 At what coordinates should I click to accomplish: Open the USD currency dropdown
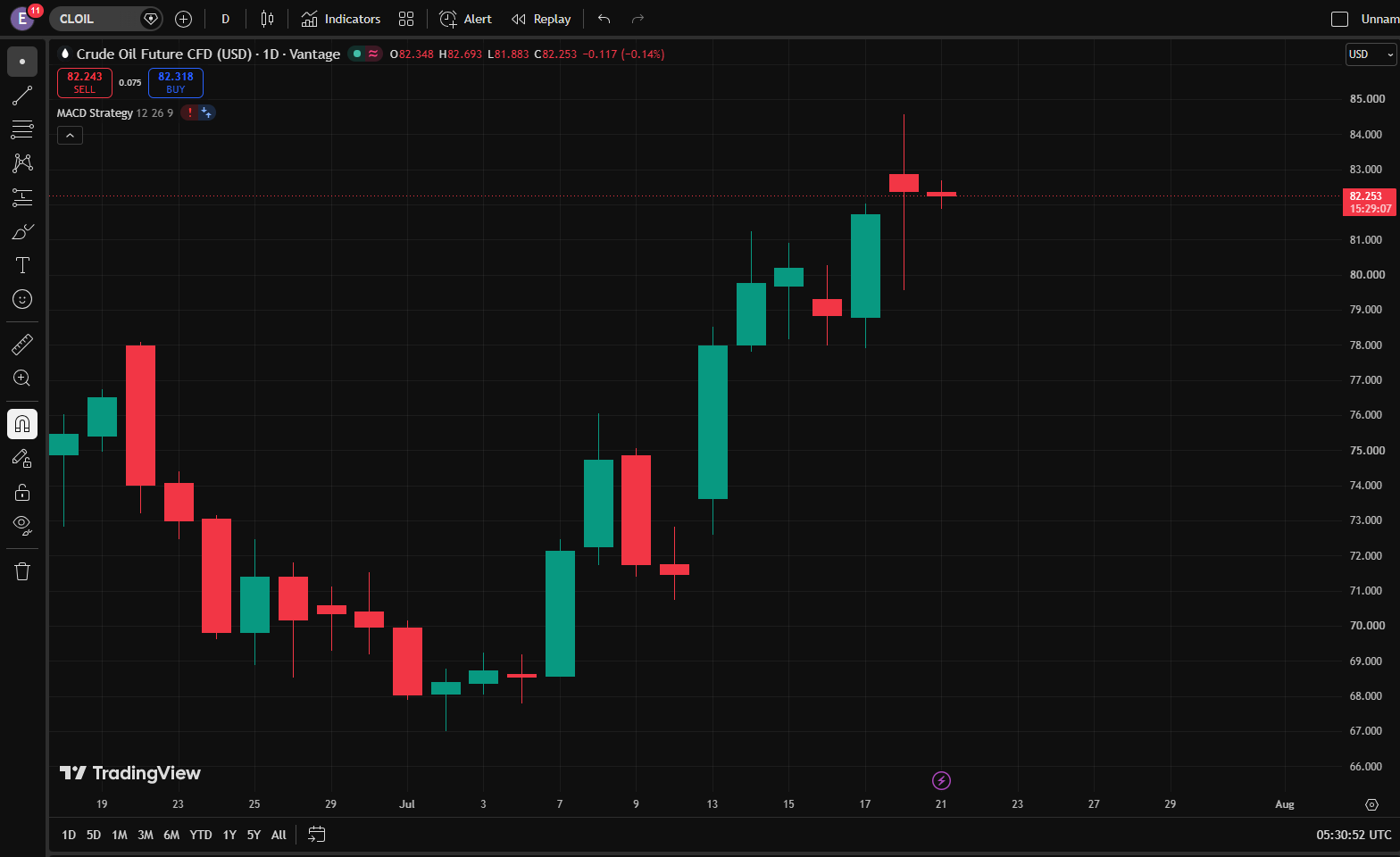coord(1371,54)
